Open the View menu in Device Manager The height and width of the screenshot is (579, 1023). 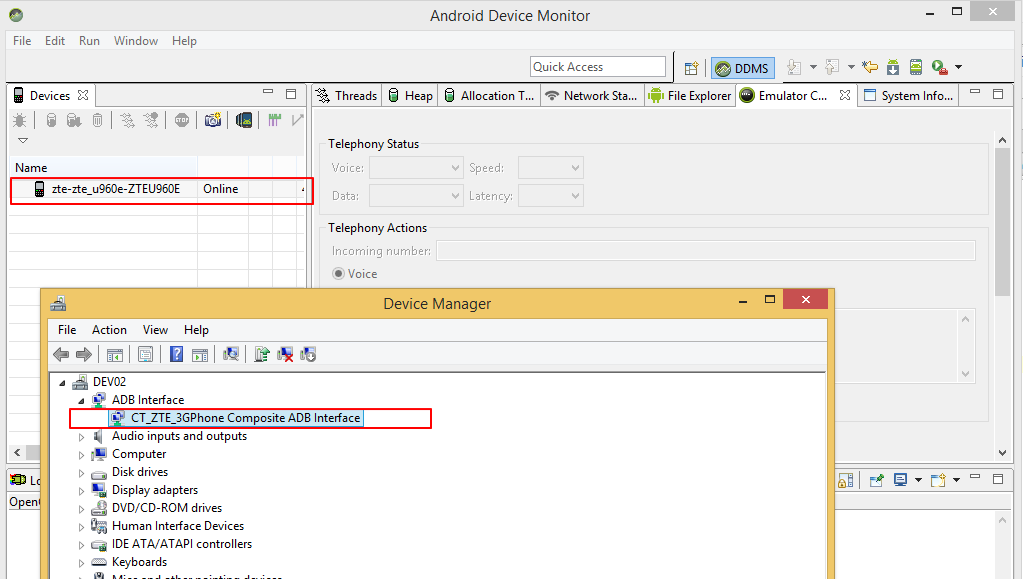pyautogui.click(x=155, y=330)
